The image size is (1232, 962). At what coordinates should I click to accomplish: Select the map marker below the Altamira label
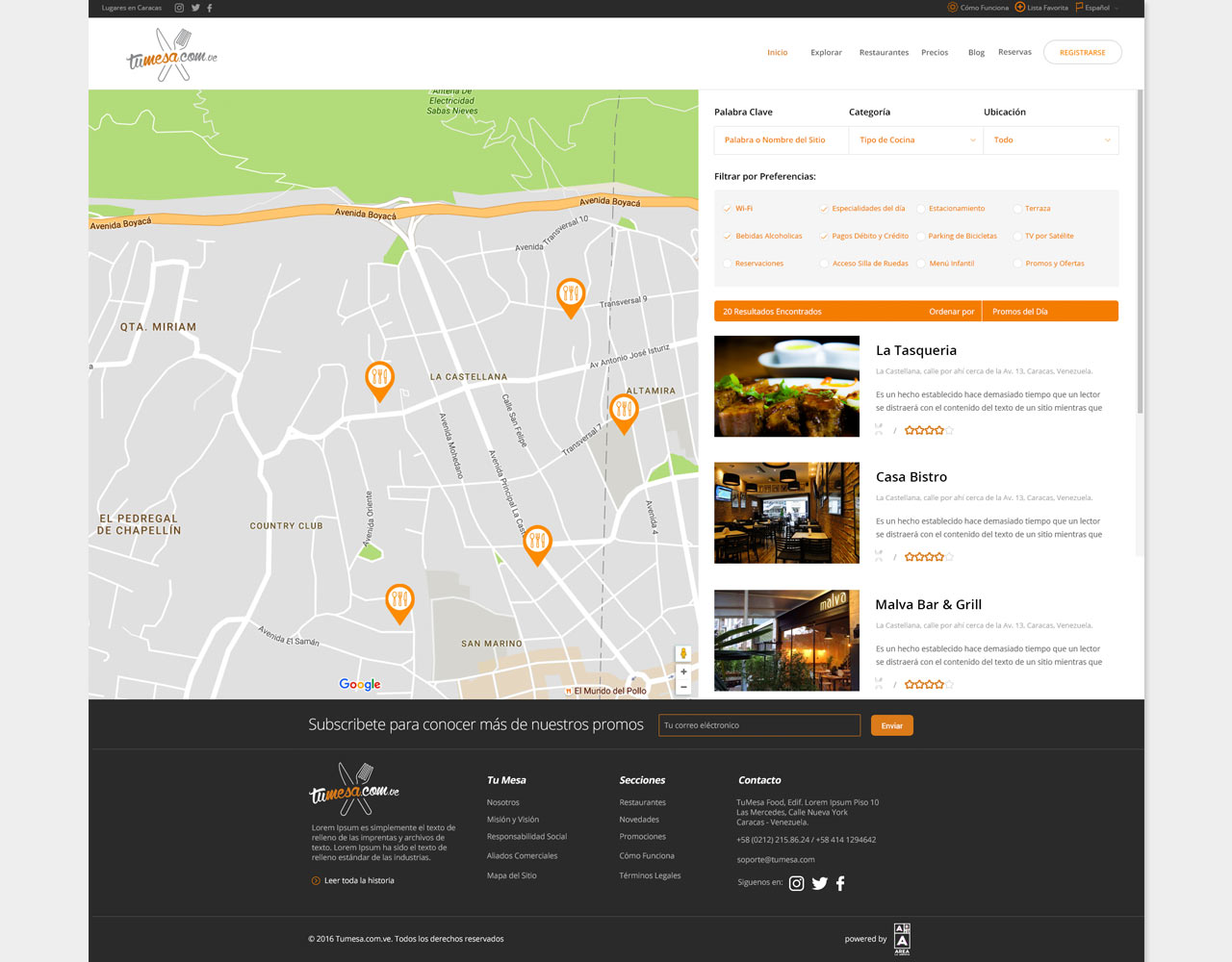624,414
